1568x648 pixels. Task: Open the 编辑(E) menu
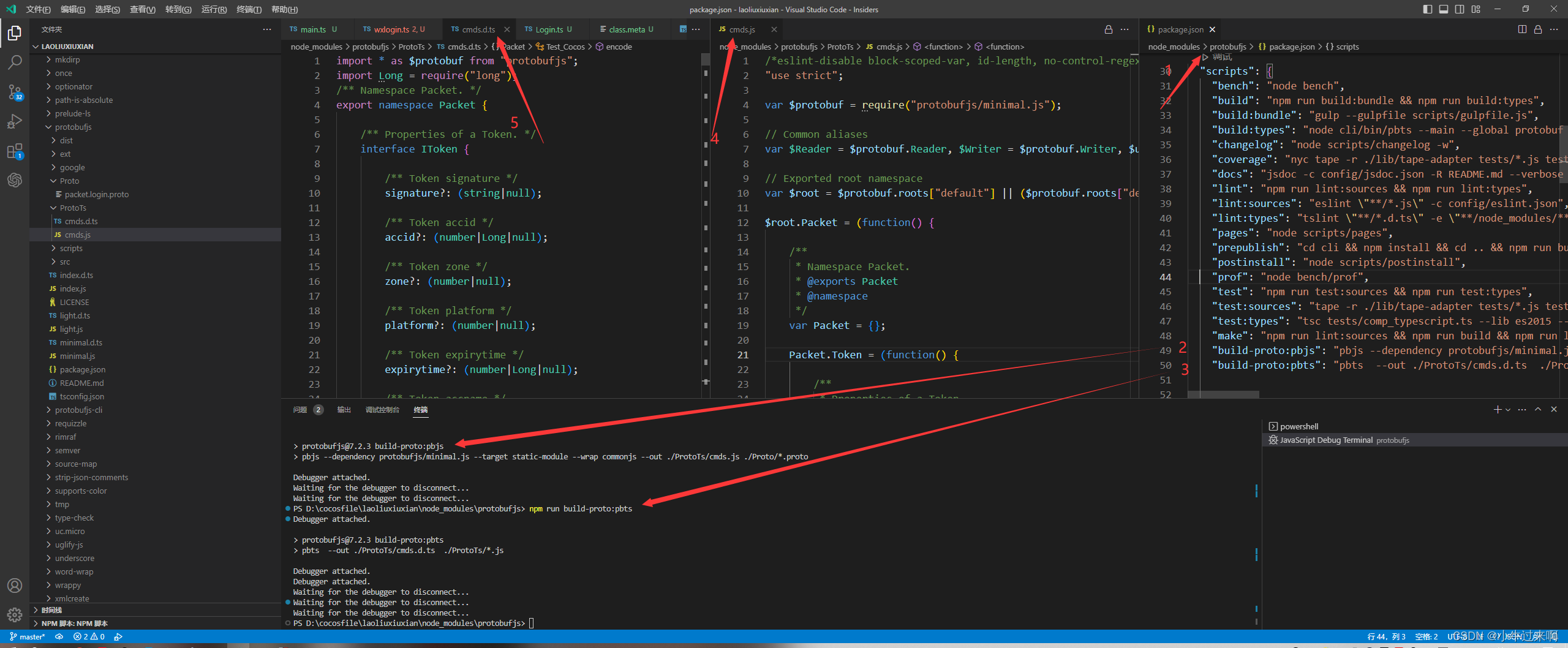pos(73,9)
